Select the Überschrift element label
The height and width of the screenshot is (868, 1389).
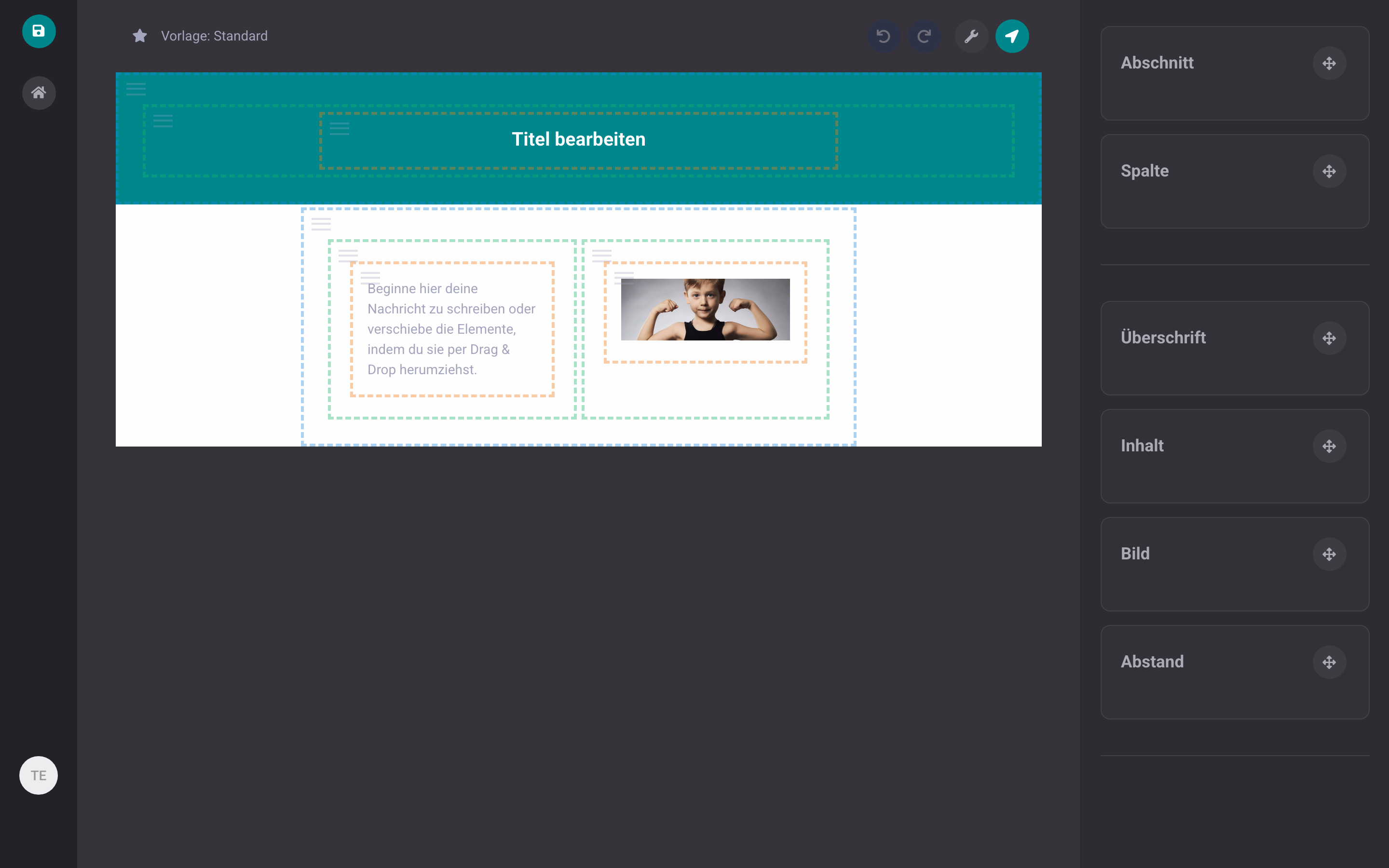coord(1163,337)
